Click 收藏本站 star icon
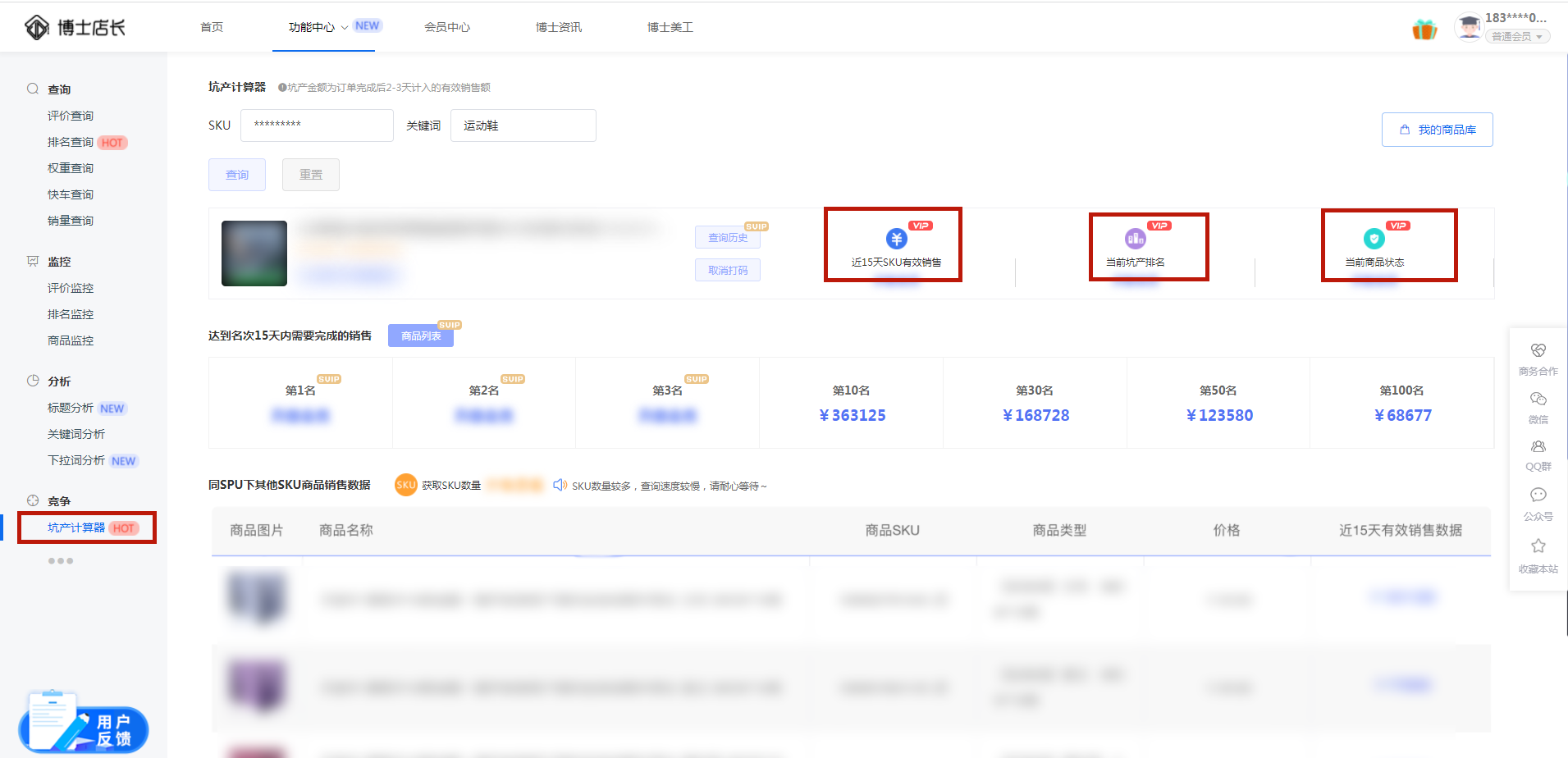The image size is (1568, 758). 1538,546
